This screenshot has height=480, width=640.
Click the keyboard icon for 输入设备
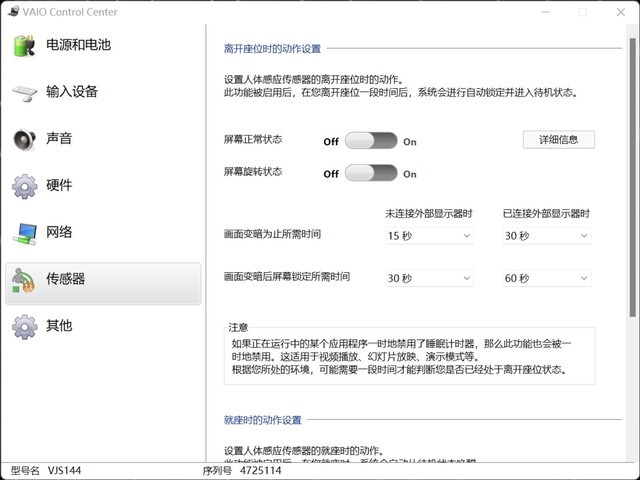24,92
